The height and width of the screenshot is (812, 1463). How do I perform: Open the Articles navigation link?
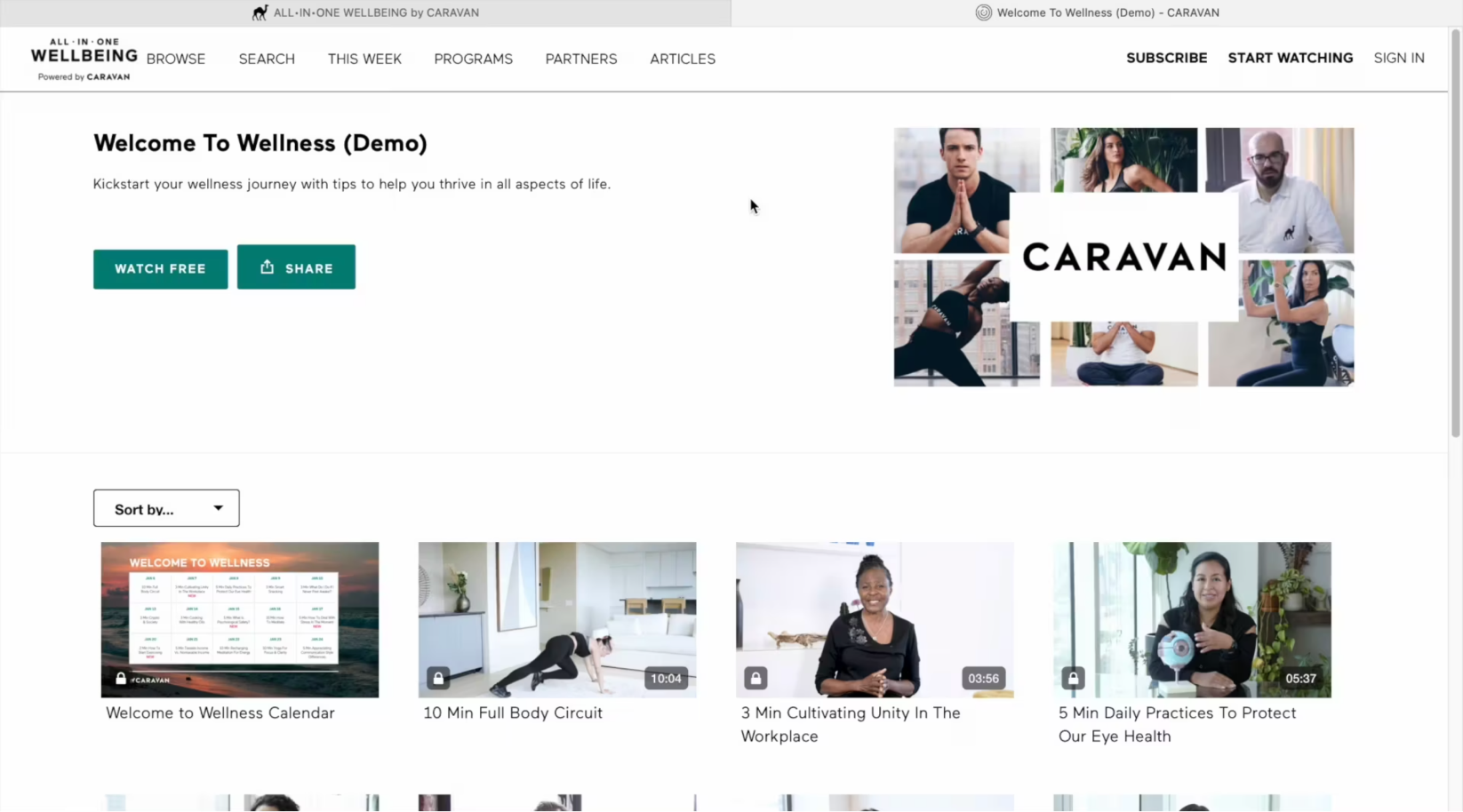pos(683,59)
